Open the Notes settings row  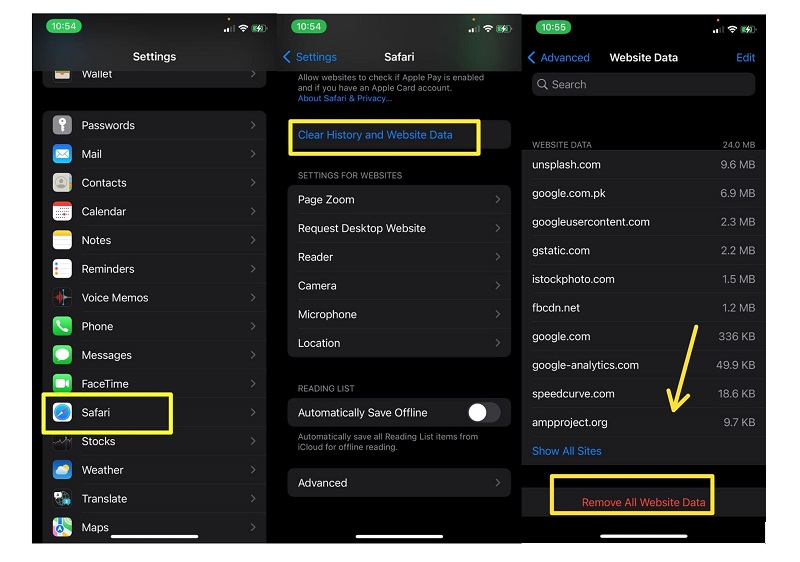point(155,240)
